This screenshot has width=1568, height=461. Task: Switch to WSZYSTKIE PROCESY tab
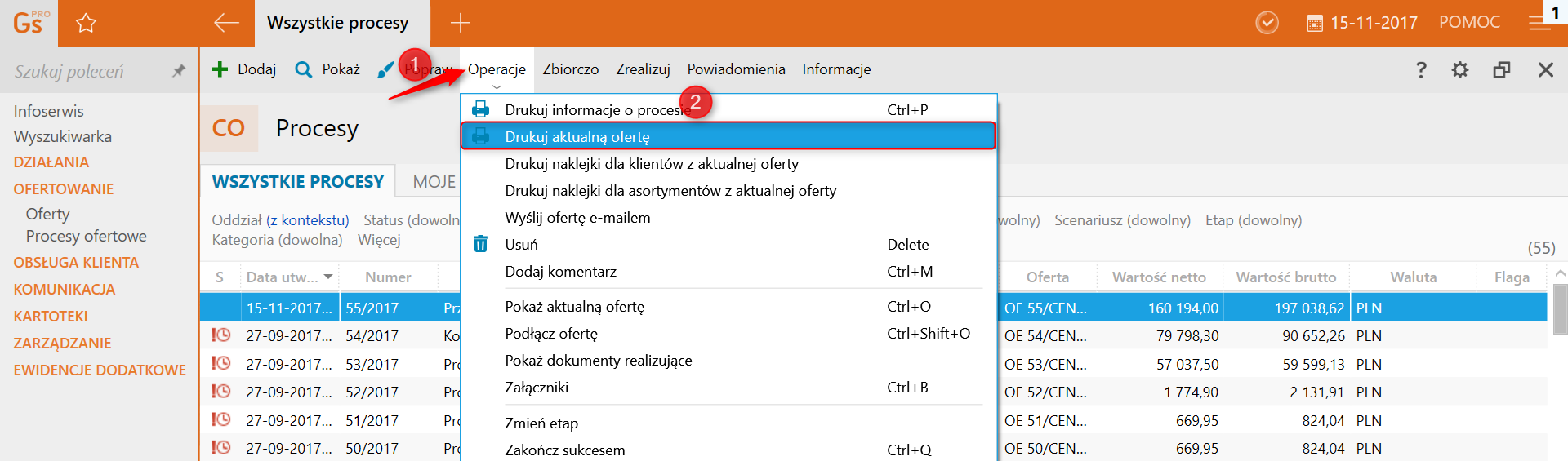coord(298,181)
